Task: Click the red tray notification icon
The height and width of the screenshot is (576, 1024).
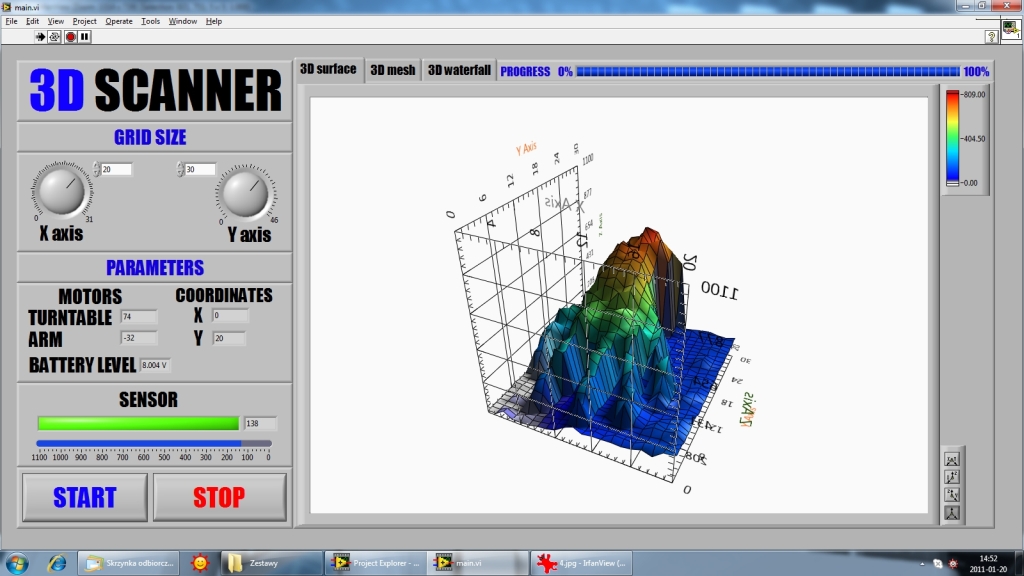Action: click(x=953, y=563)
